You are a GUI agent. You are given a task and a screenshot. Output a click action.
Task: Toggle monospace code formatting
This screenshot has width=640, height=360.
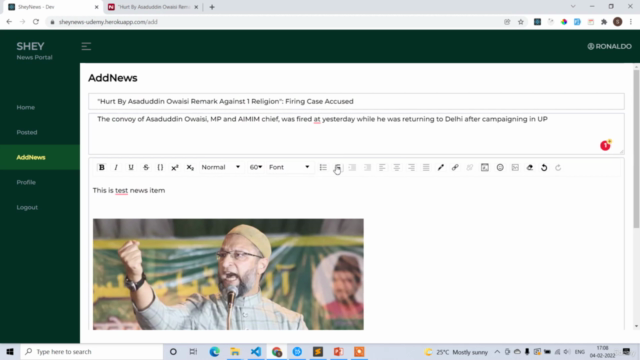pyautogui.click(x=160, y=167)
